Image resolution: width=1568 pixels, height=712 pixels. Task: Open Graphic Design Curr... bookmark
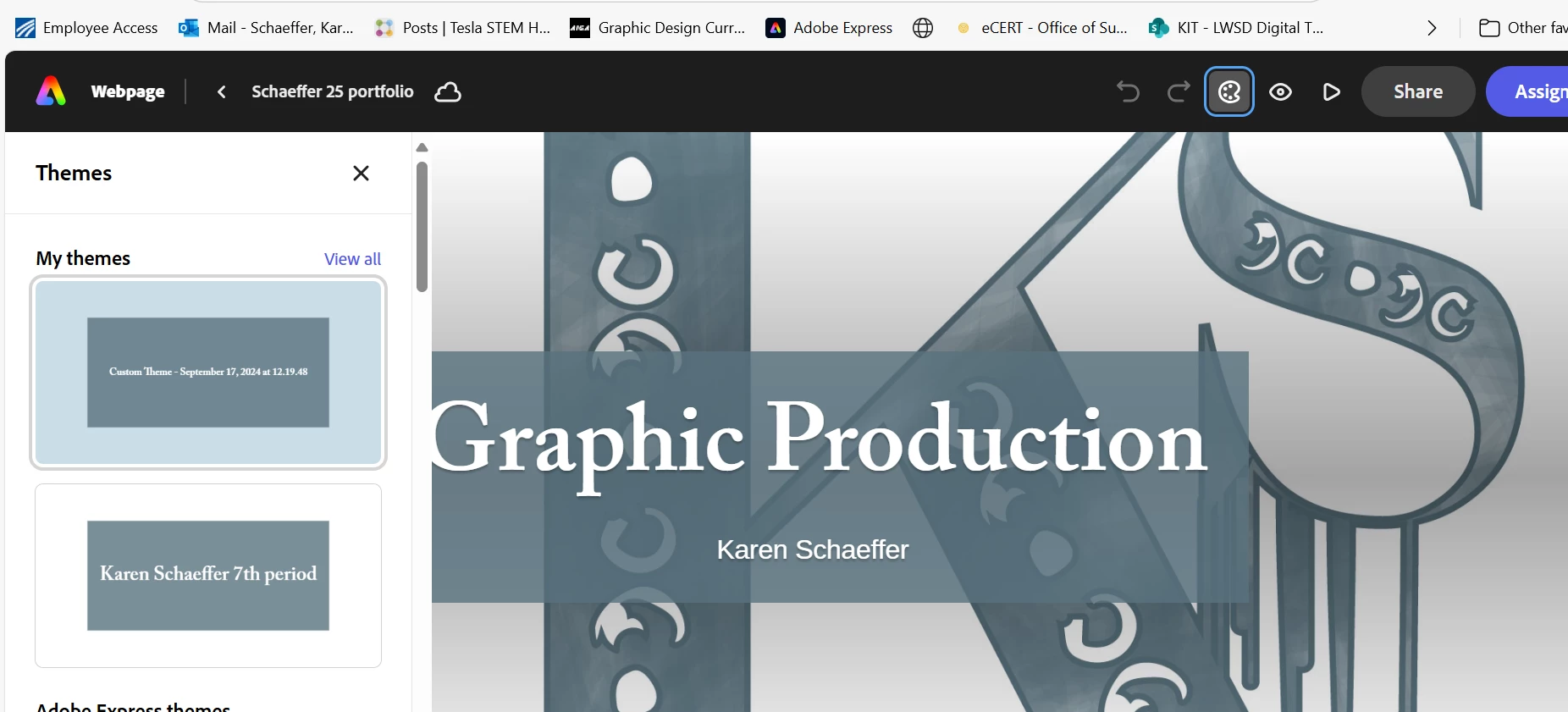coord(658,28)
